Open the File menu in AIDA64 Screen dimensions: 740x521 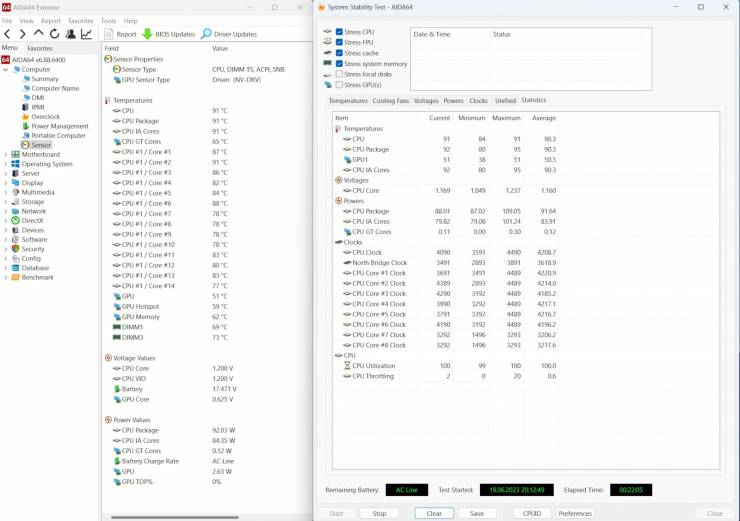coord(7,21)
